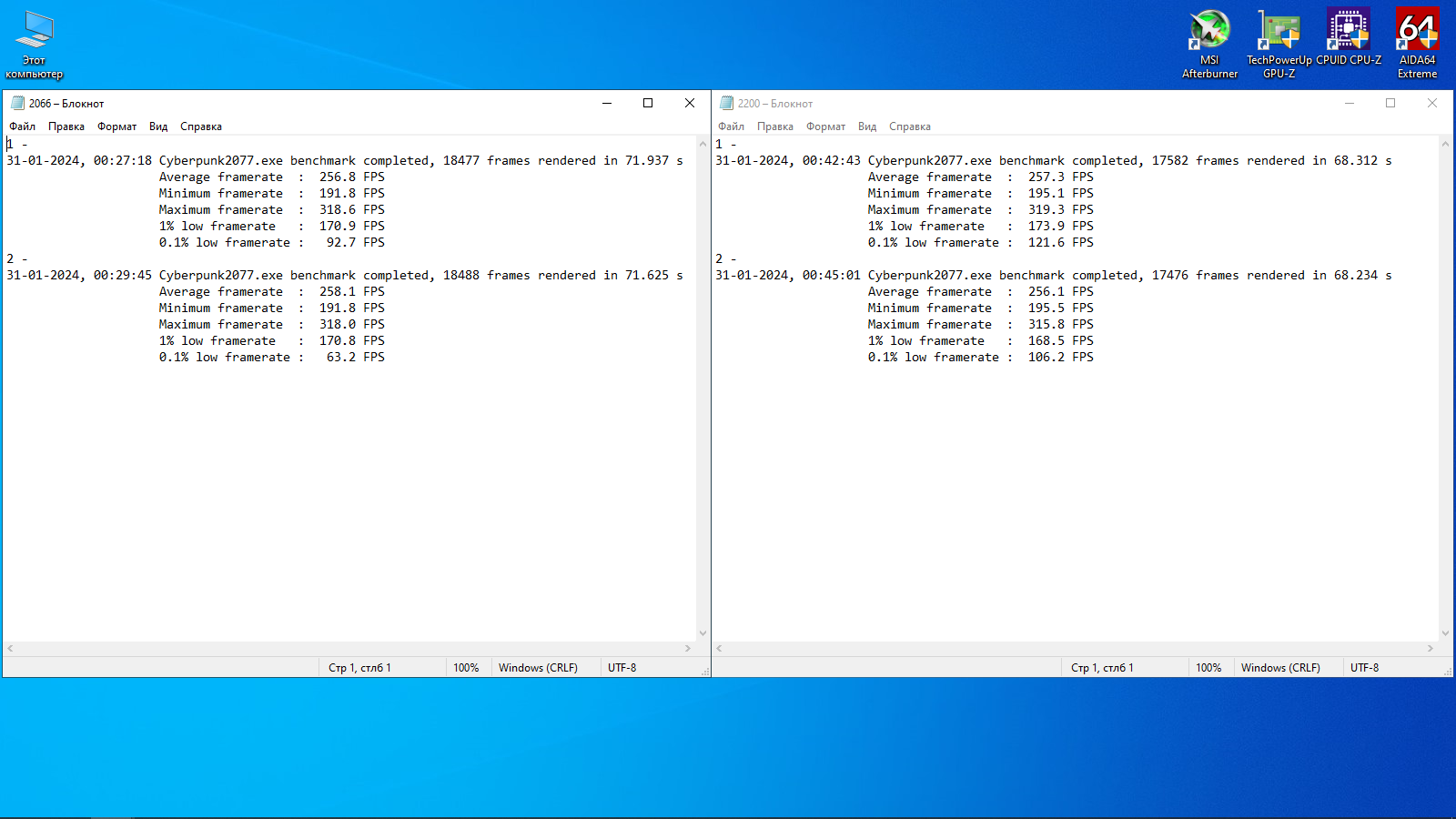Click average framerate value 256.8 in 2066

[x=338, y=177]
